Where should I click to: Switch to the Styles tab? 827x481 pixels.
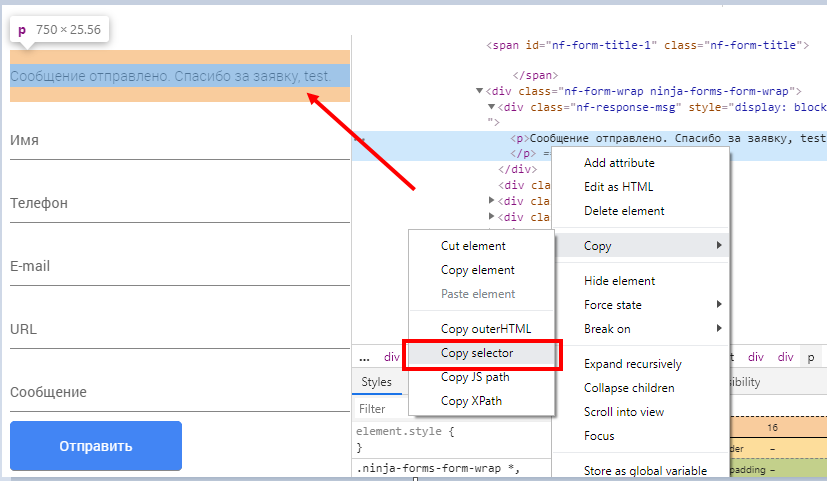pos(377,382)
